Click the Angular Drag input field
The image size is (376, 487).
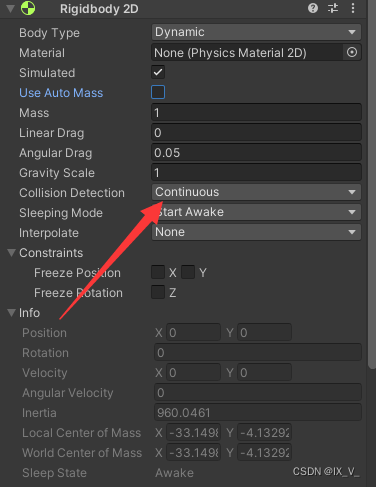click(256, 153)
